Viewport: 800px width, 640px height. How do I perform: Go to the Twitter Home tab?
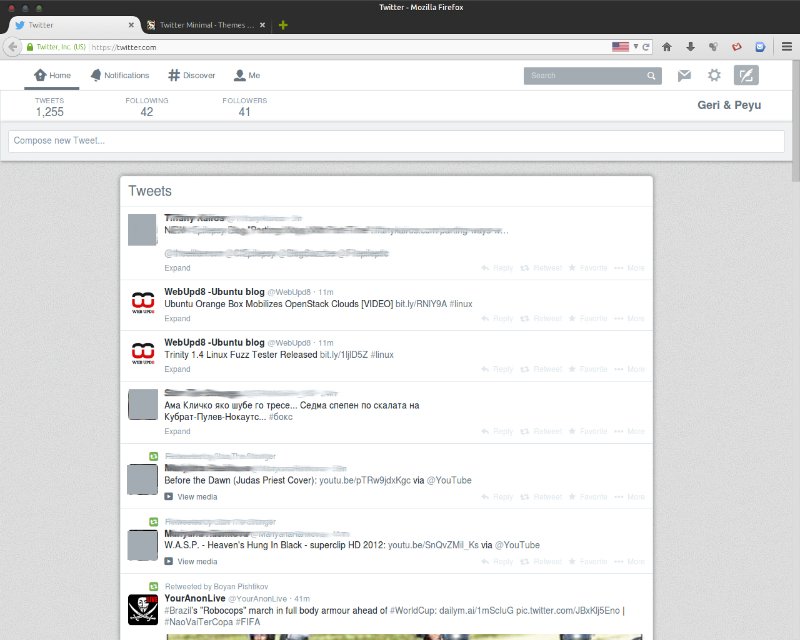point(52,75)
